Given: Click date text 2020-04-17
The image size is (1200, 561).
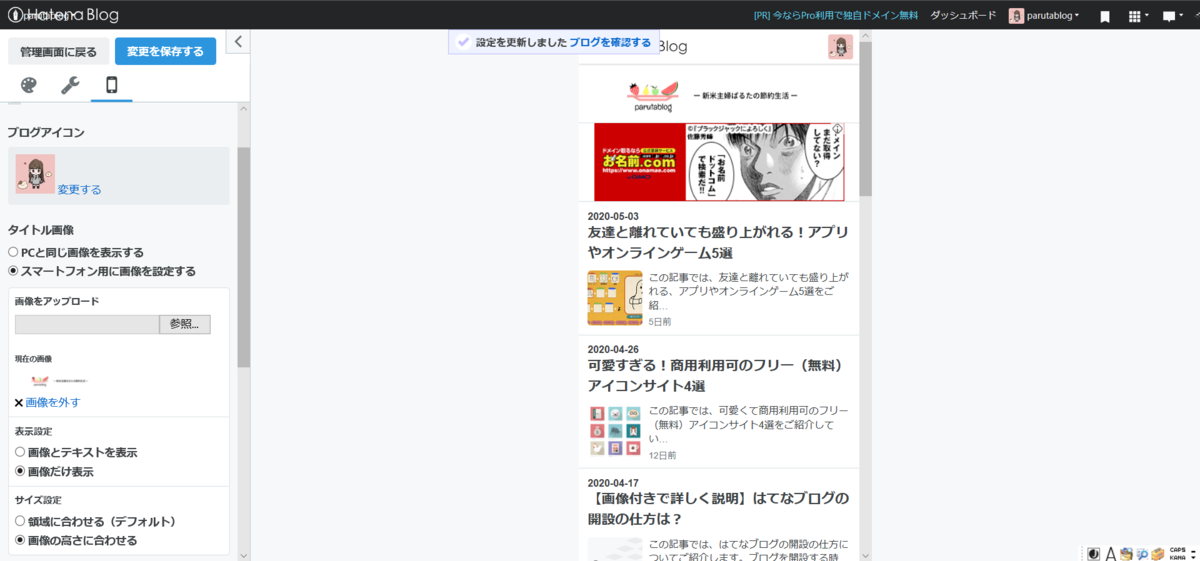Looking at the screenshot, I should (x=613, y=482).
